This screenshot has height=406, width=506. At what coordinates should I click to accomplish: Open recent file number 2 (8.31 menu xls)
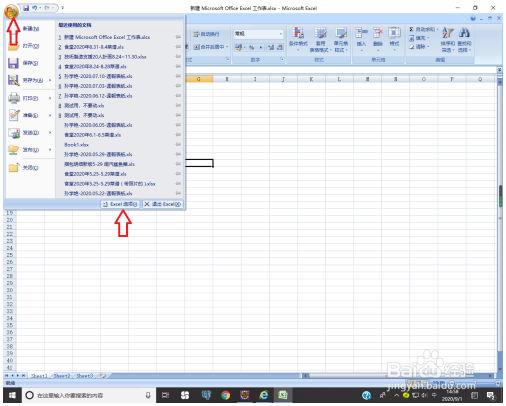click(94, 47)
